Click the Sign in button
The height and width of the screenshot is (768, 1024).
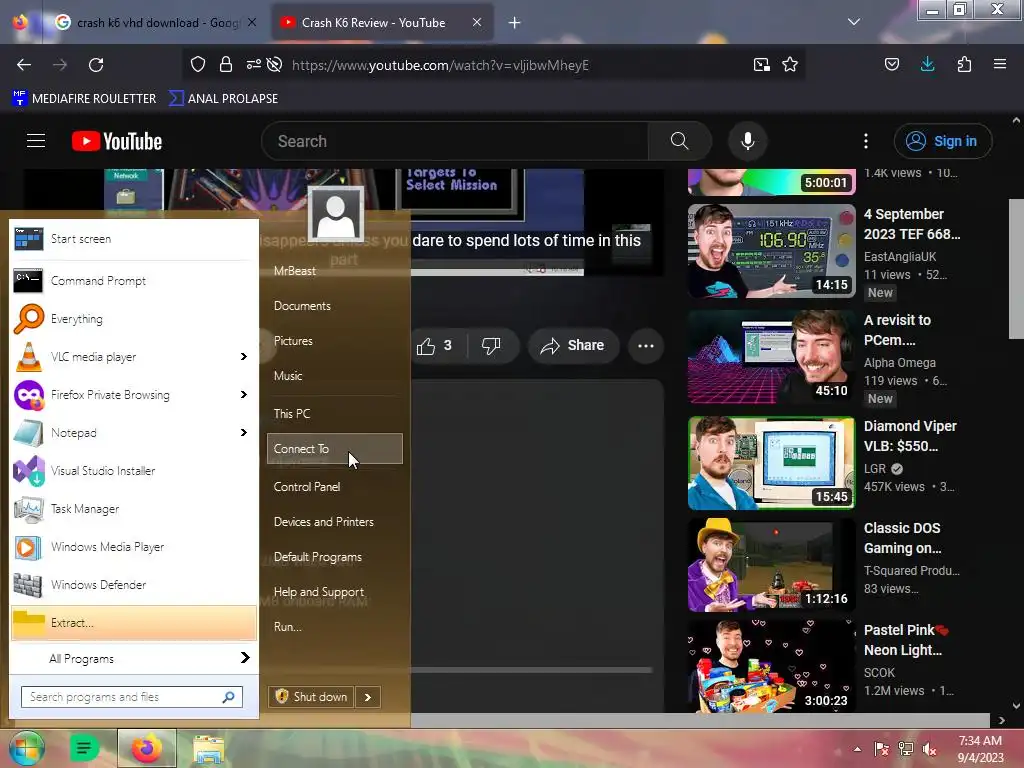942,141
